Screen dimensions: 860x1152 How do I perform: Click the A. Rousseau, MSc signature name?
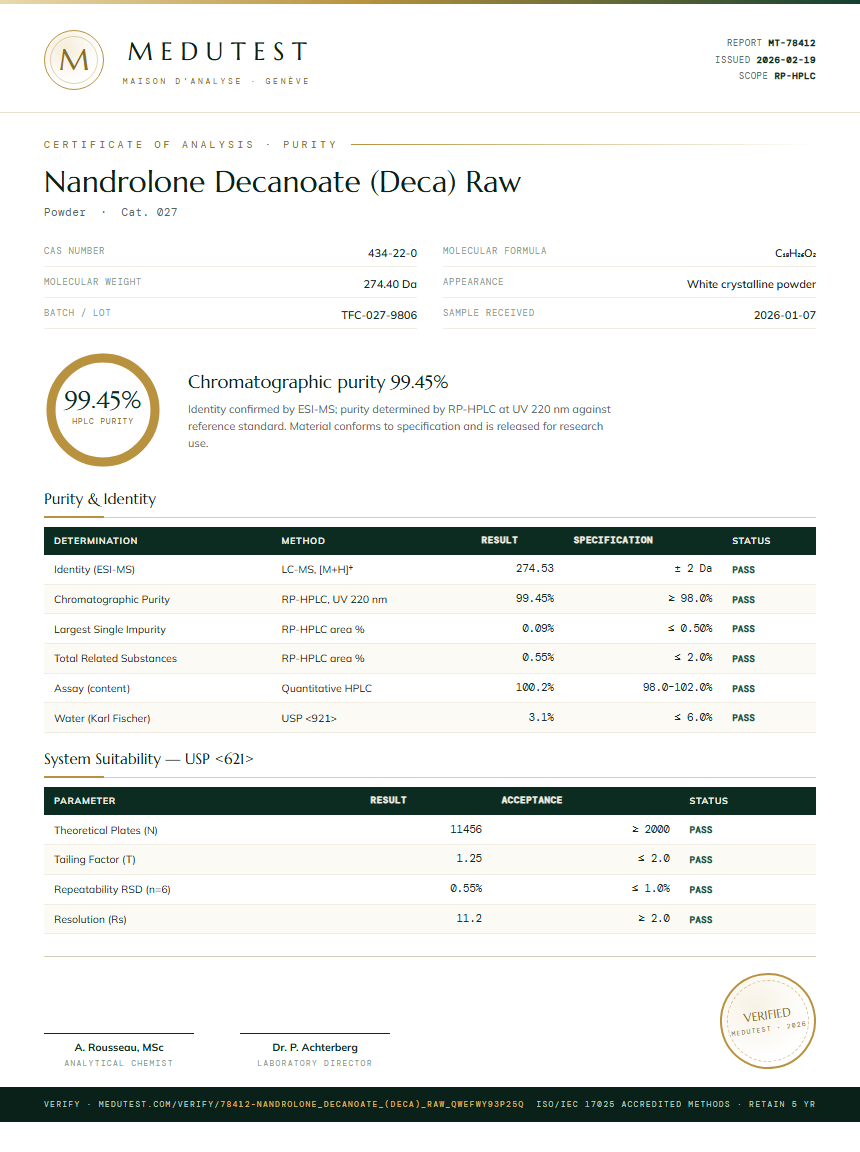[119, 1048]
